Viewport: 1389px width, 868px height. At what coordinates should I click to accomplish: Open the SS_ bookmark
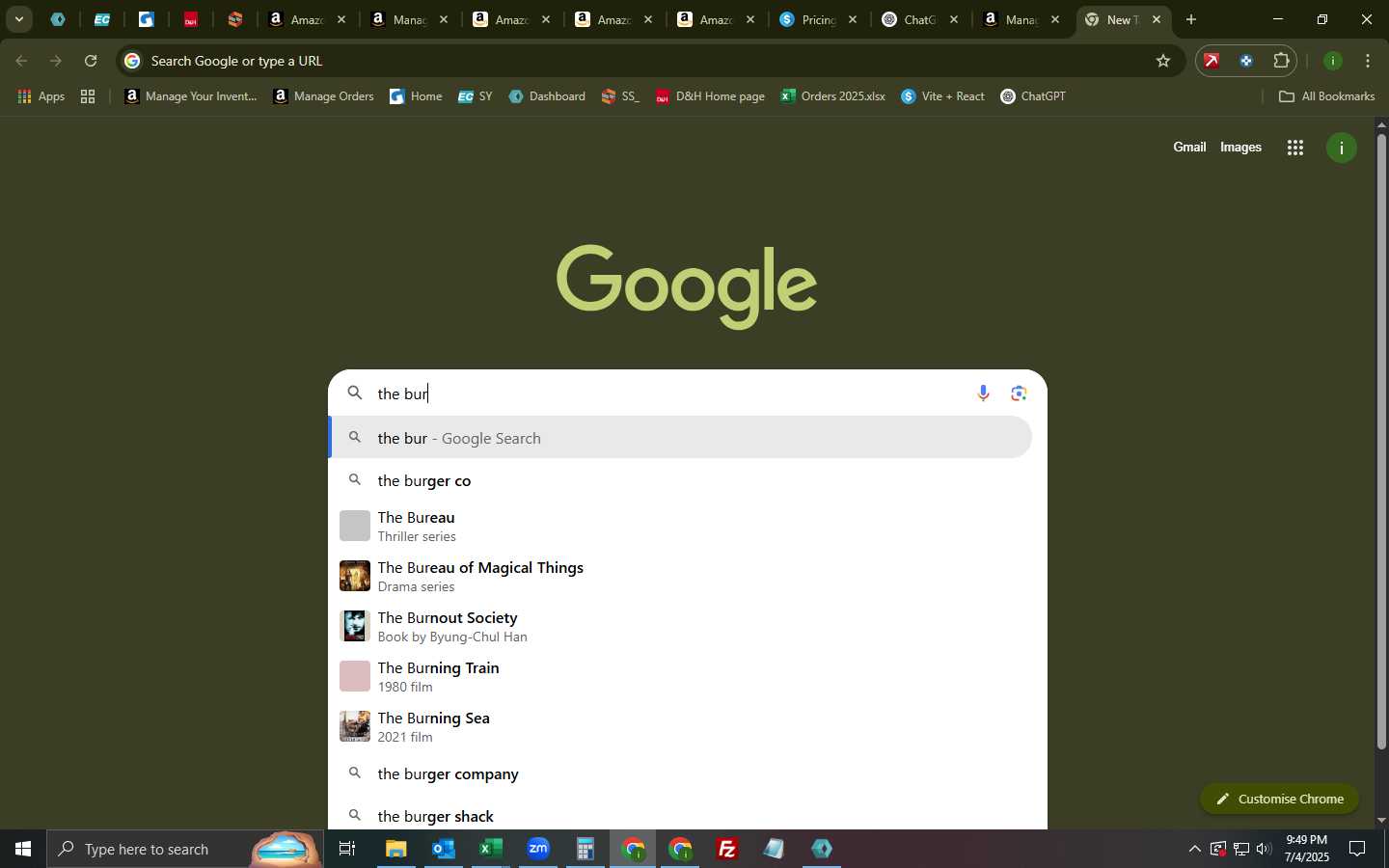pos(620,96)
